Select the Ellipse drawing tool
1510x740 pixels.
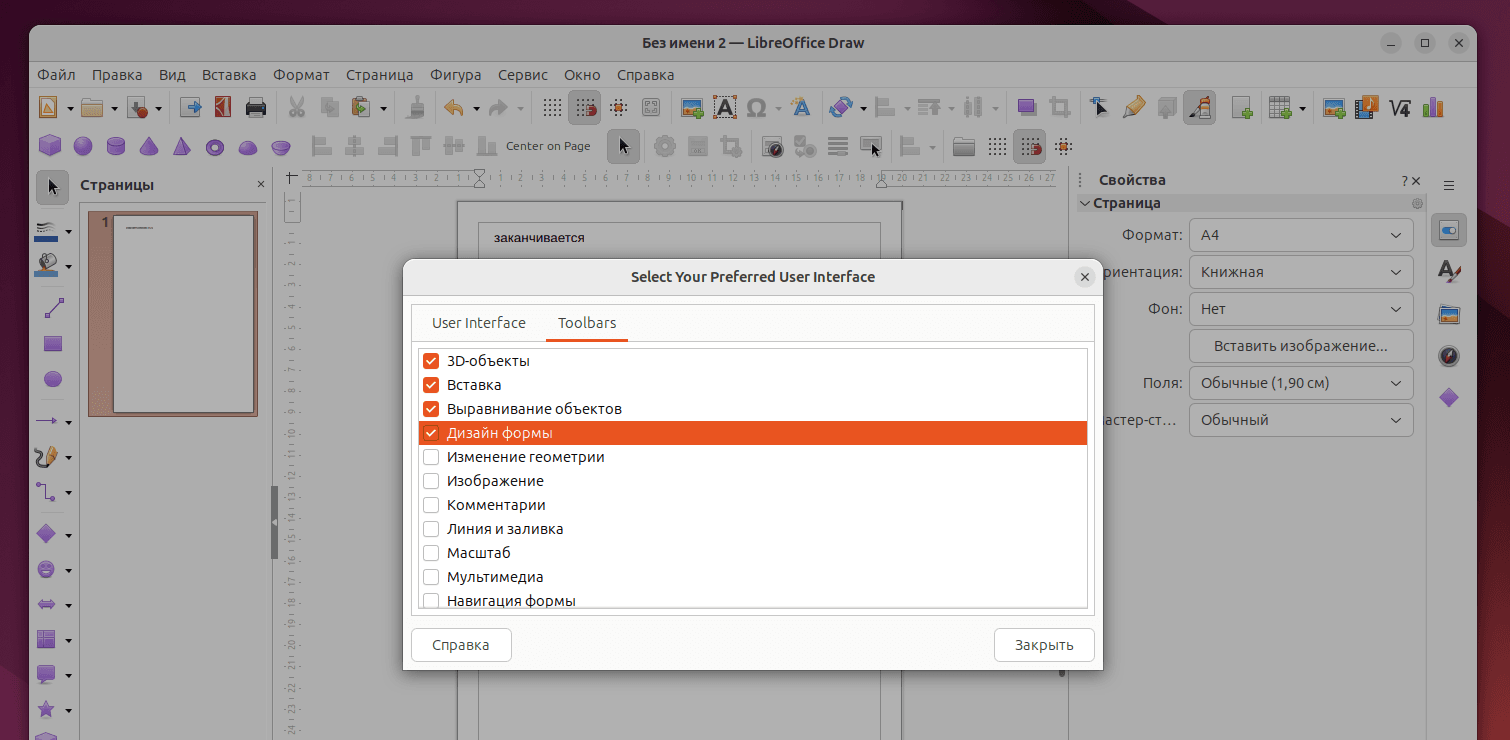tap(53, 379)
